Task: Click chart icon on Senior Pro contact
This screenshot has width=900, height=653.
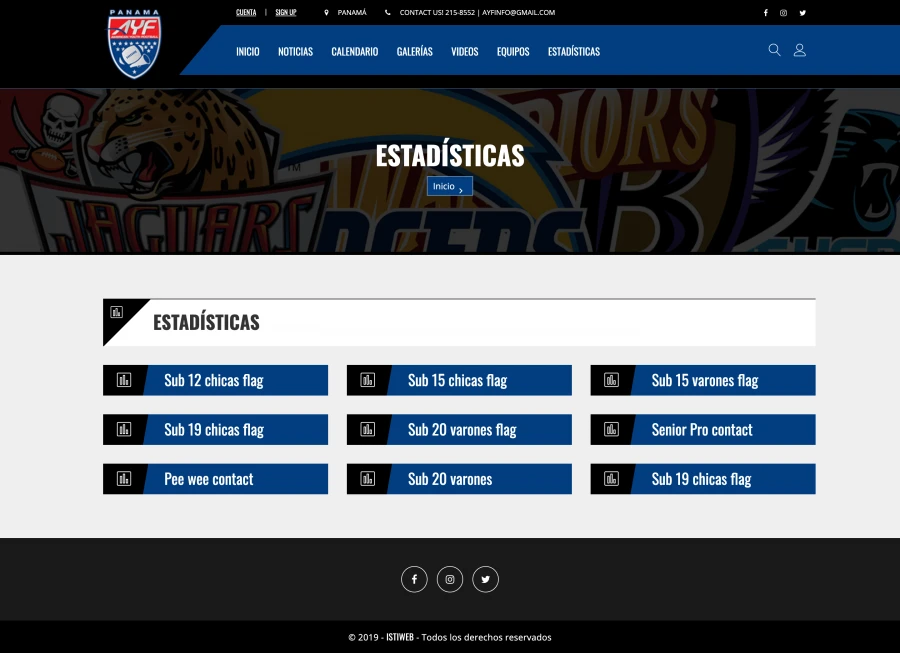Action: pos(611,429)
